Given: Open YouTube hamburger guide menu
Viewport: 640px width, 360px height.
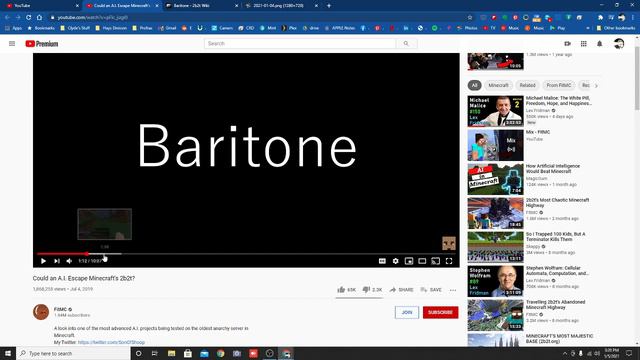Looking at the screenshot, I should [12, 44].
